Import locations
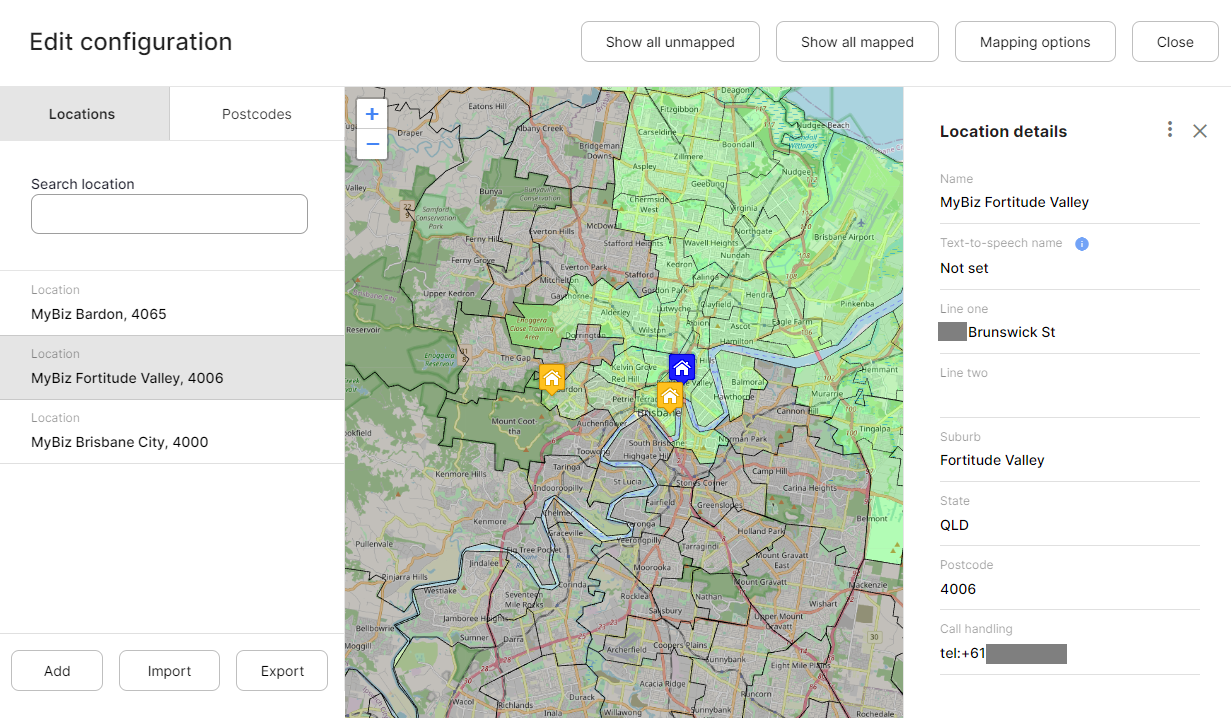 tap(169, 670)
